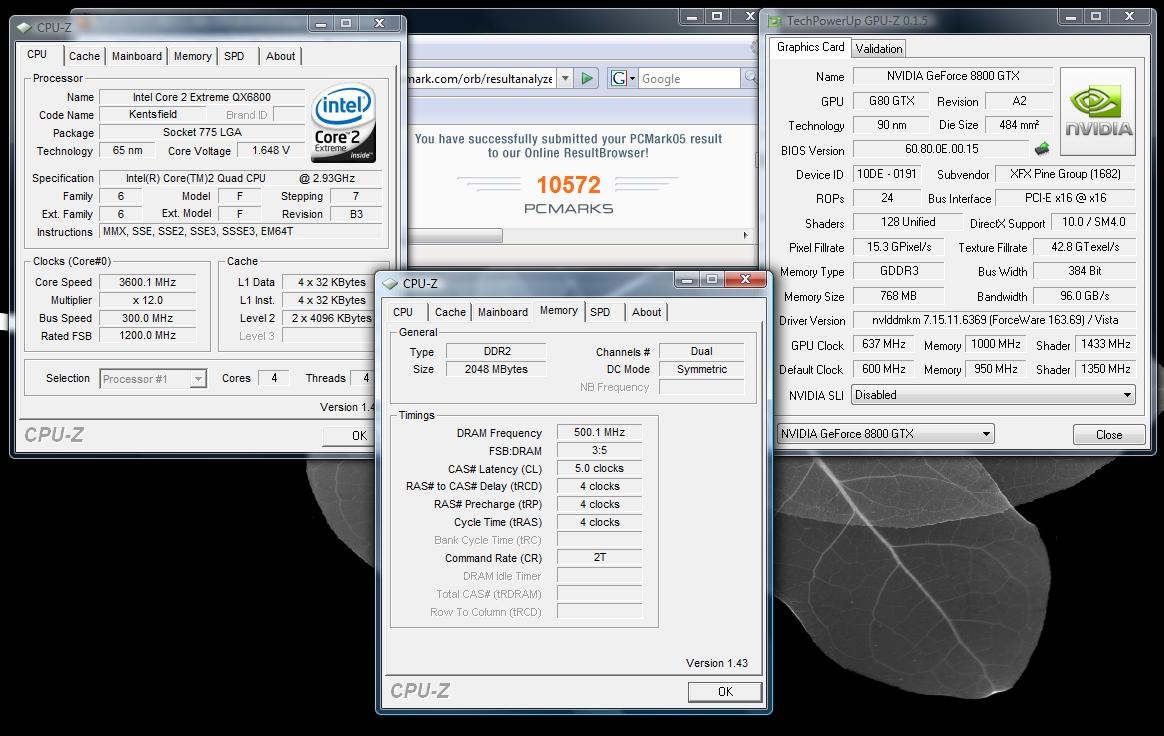Select About tab in back CPU-Z window
Image resolution: width=1164 pixels, height=736 pixels.
point(280,56)
